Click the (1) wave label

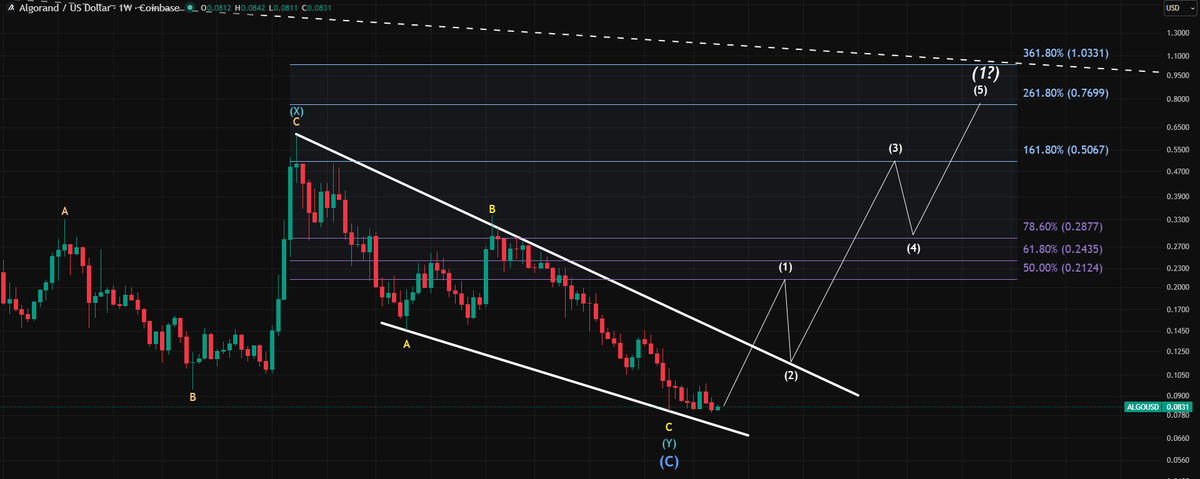coord(786,268)
